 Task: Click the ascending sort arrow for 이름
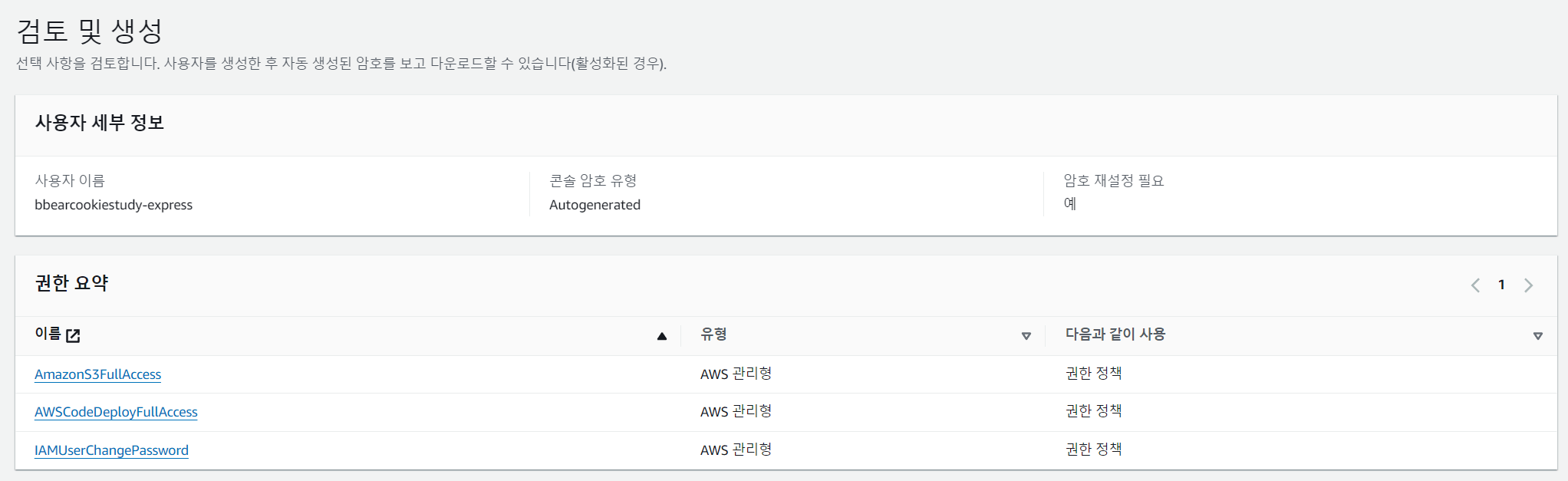(662, 336)
